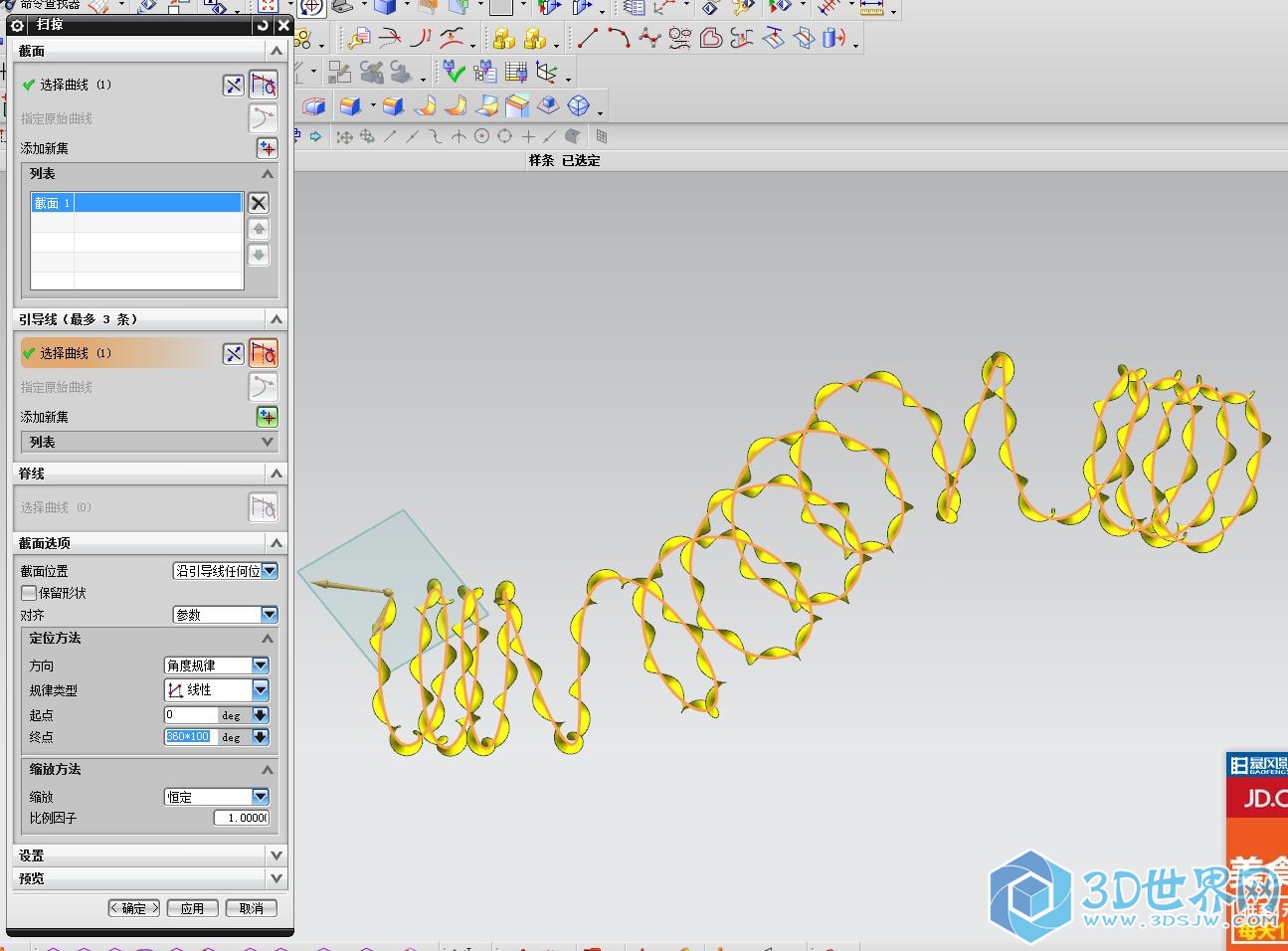The width and height of the screenshot is (1288, 951).
Task: Open the 对齐 dropdown
Action: pos(270,615)
